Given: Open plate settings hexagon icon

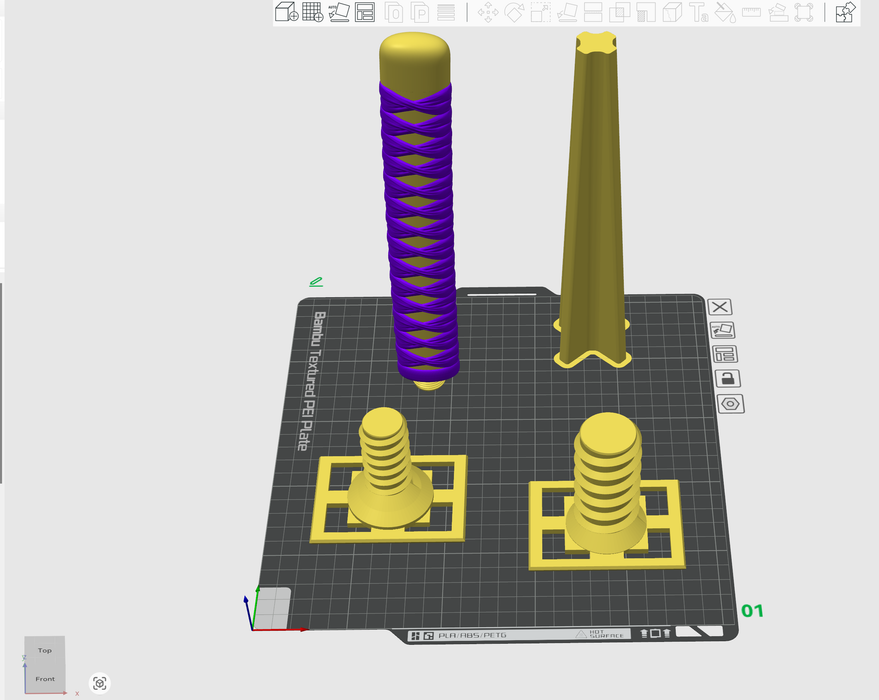Looking at the screenshot, I should coord(730,404).
